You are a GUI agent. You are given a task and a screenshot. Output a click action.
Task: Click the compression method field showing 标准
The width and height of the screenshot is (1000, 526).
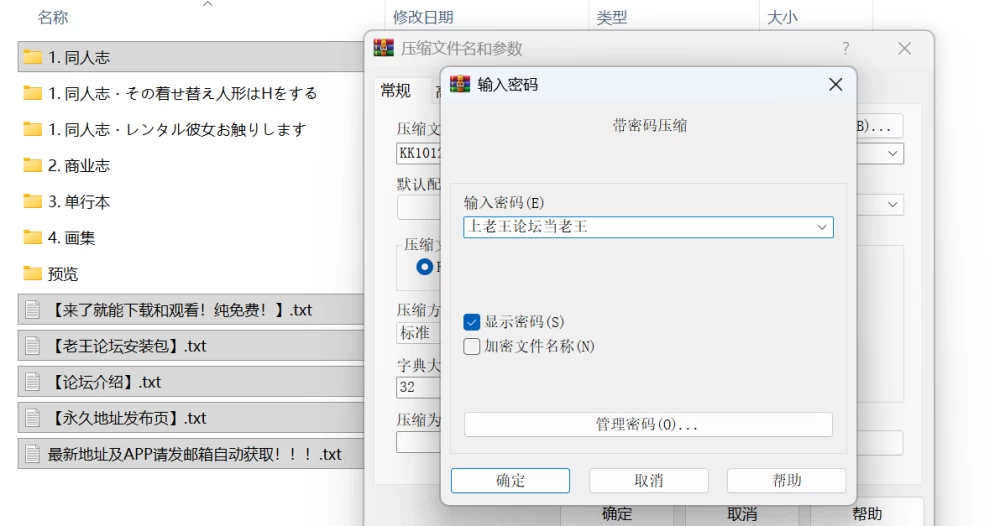[x=418, y=333]
